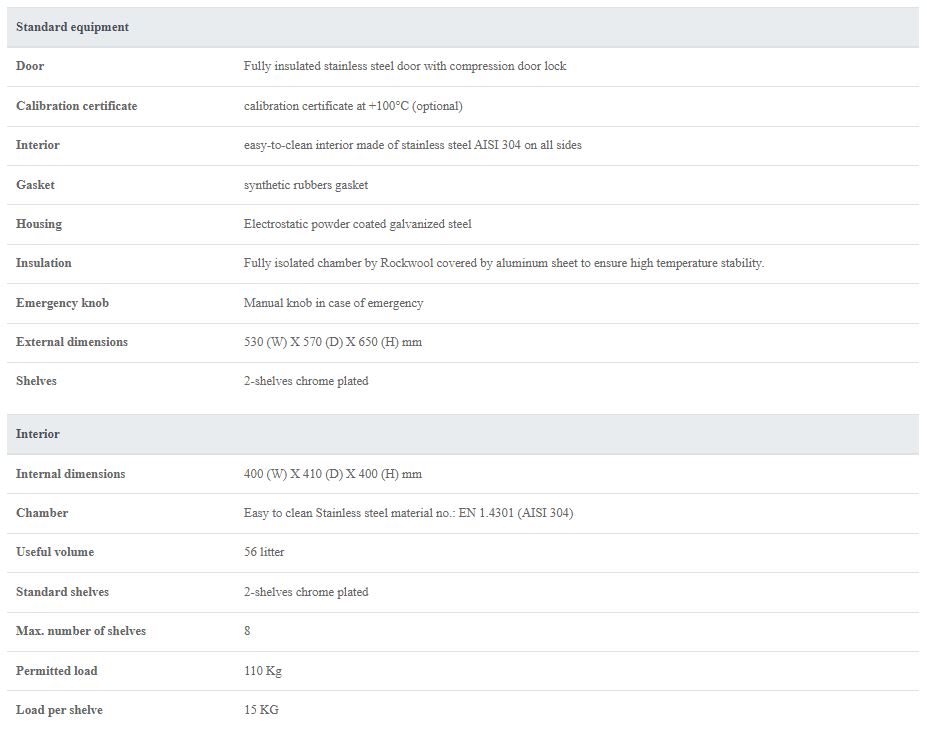927x739 pixels.
Task: Select the Emergency knob label
Action: (x=62, y=303)
